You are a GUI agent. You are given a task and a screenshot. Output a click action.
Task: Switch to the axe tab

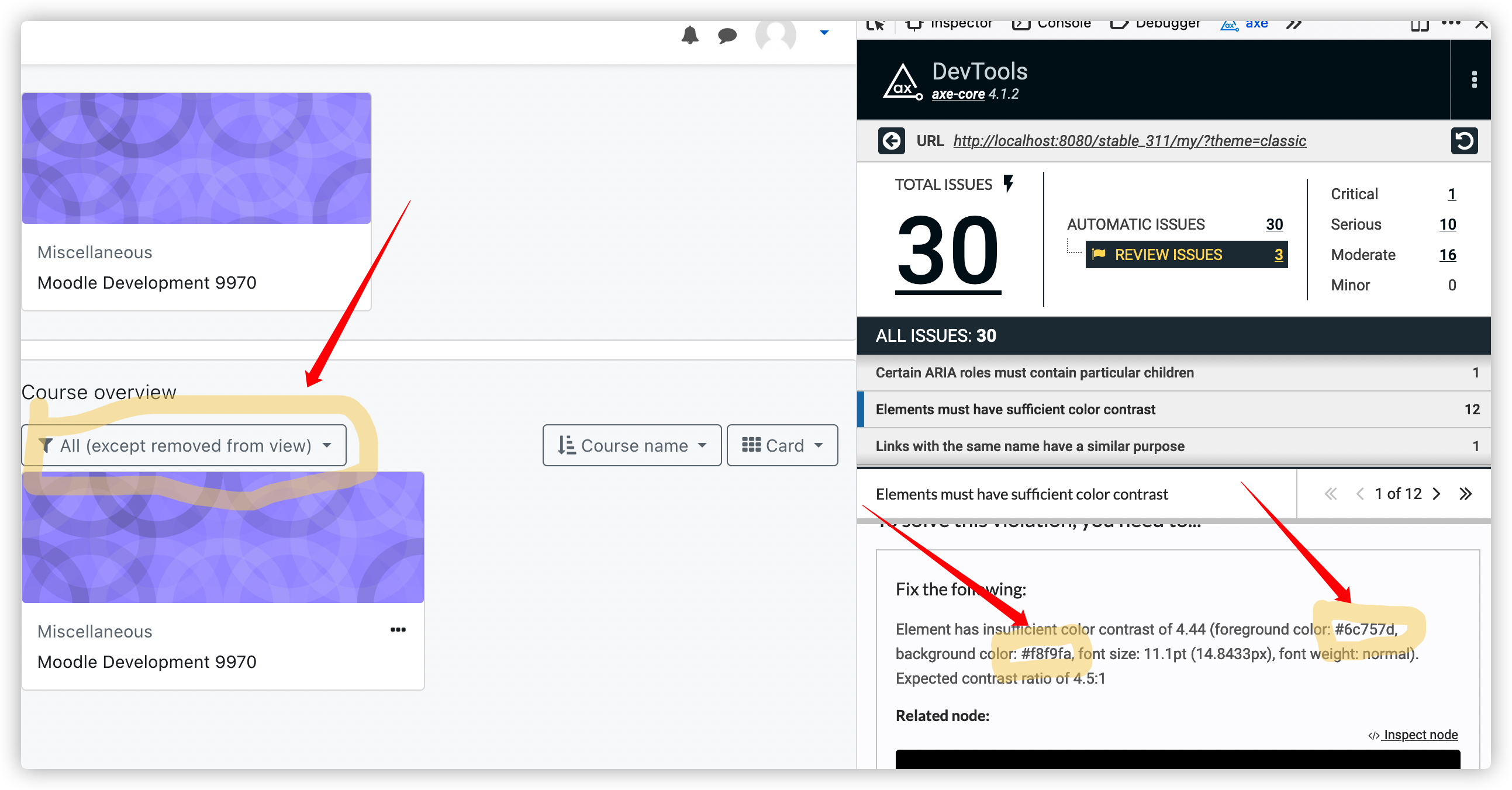[1244, 24]
